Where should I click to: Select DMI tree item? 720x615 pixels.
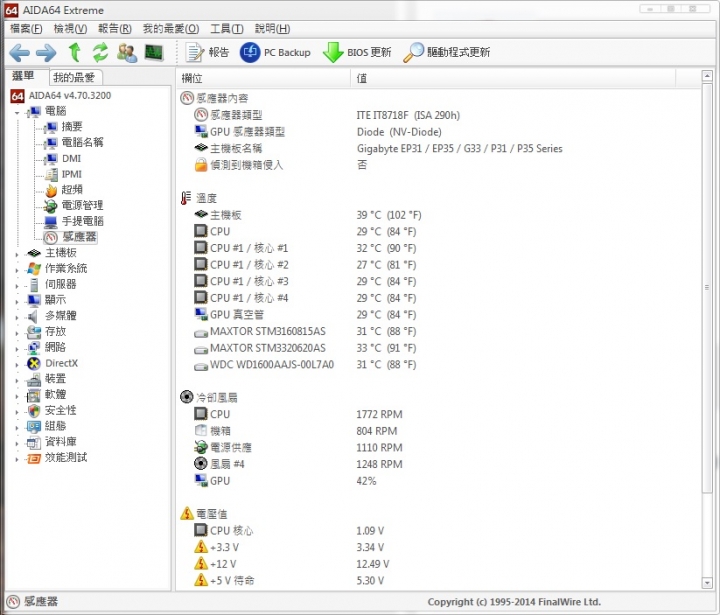71,158
